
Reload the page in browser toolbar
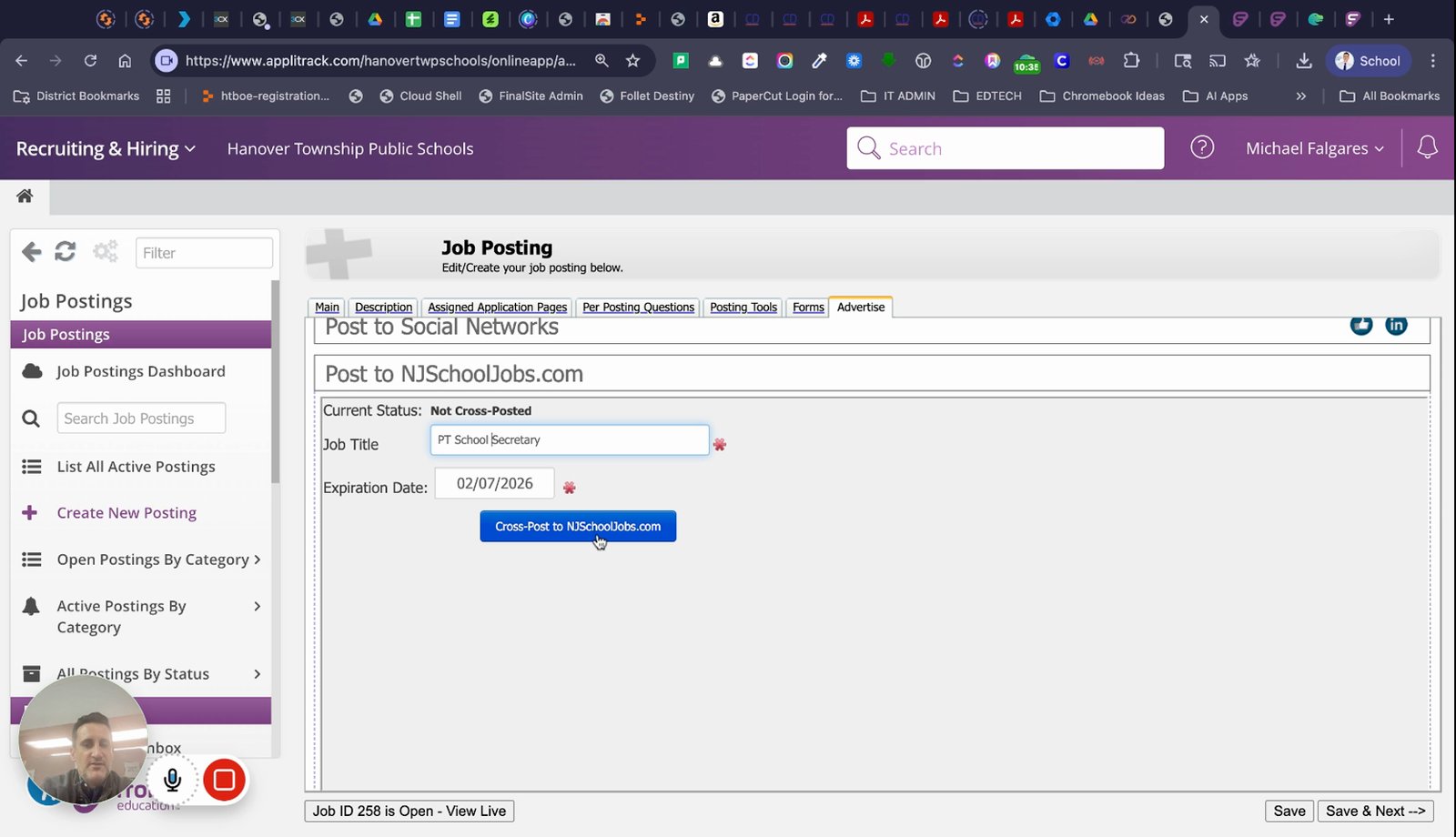[x=90, y=61]
